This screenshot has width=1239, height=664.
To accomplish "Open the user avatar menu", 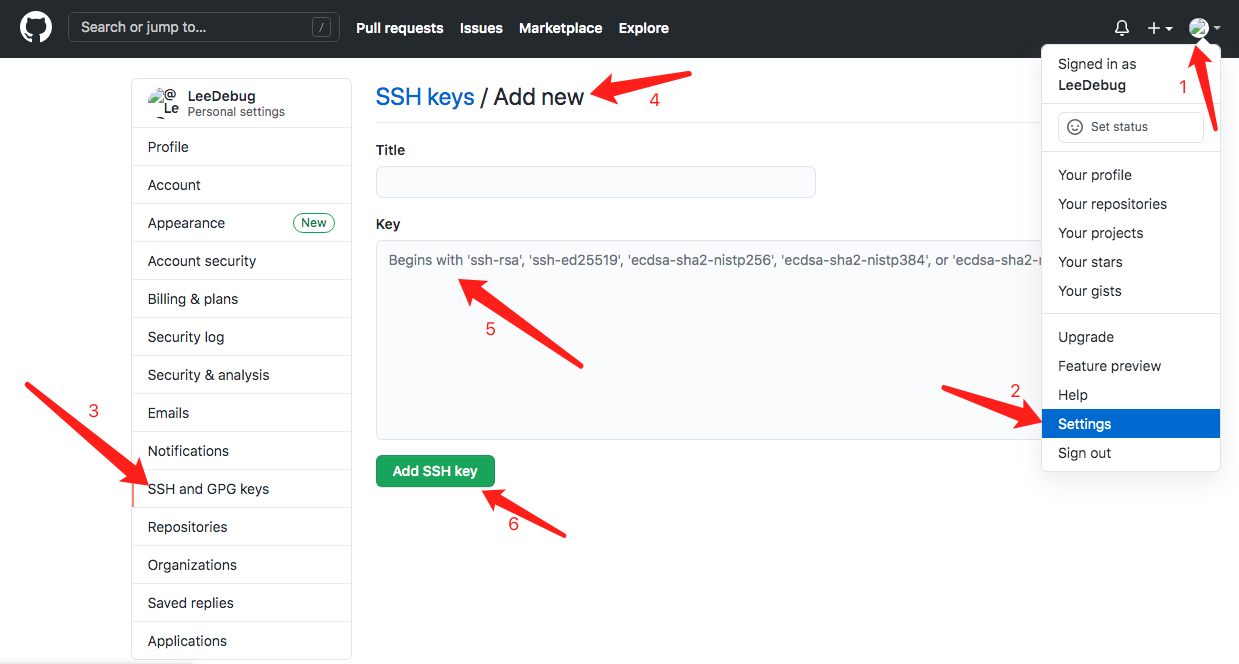I will (x=1204, y=28).
